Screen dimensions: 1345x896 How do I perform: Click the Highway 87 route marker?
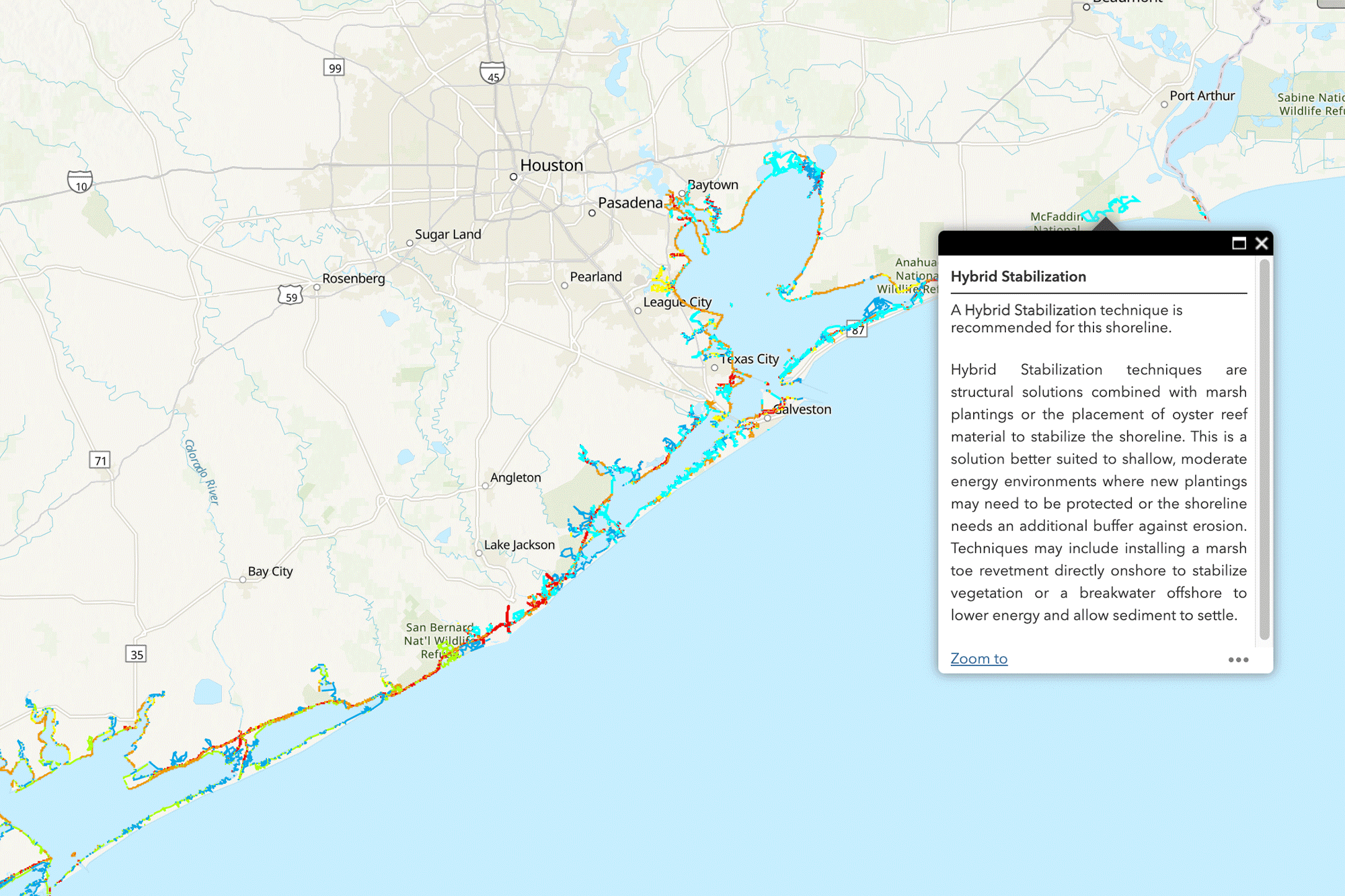coord(857,330)
